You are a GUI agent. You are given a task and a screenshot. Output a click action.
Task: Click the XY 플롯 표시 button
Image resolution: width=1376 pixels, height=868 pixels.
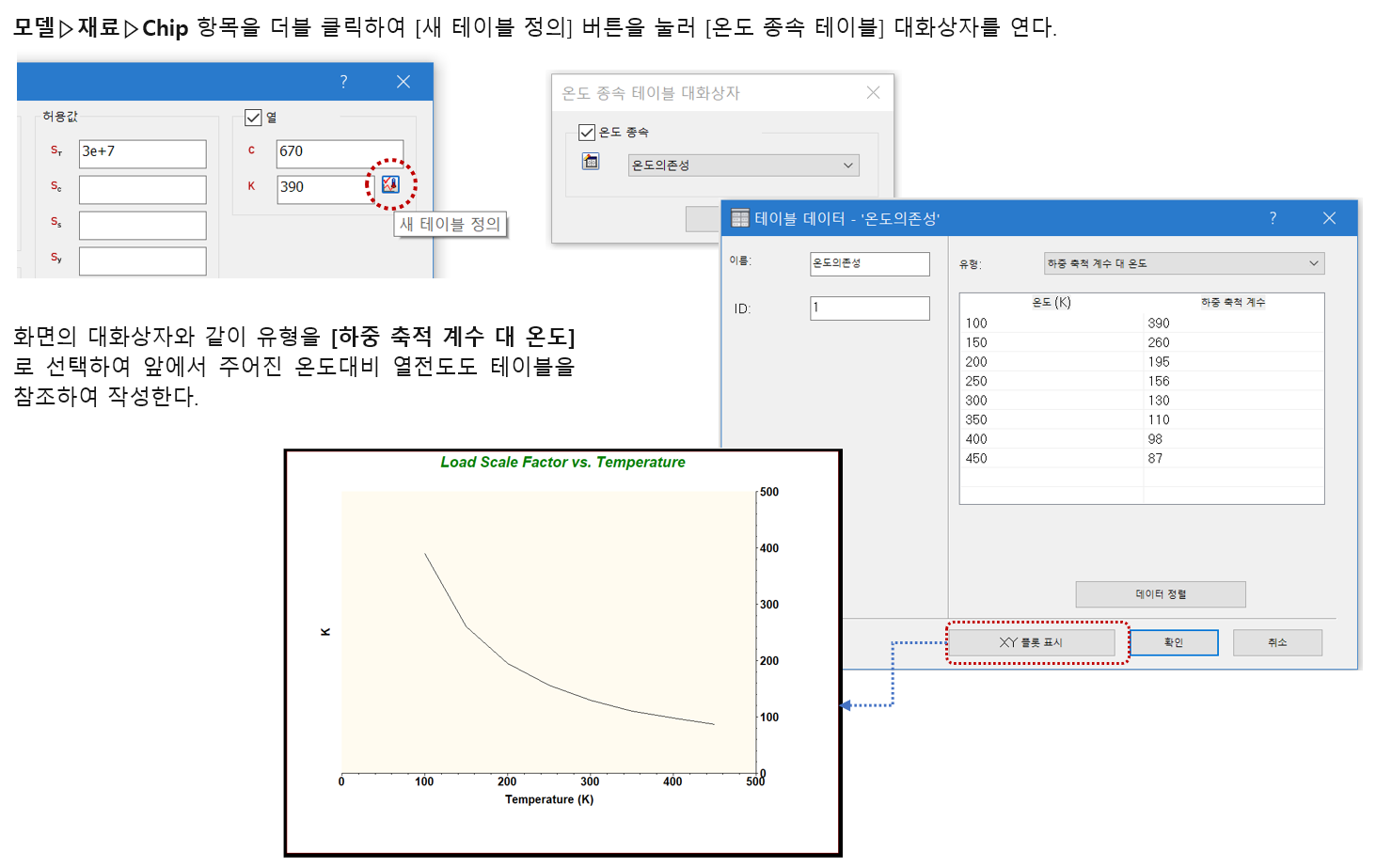coord(1031,642)
